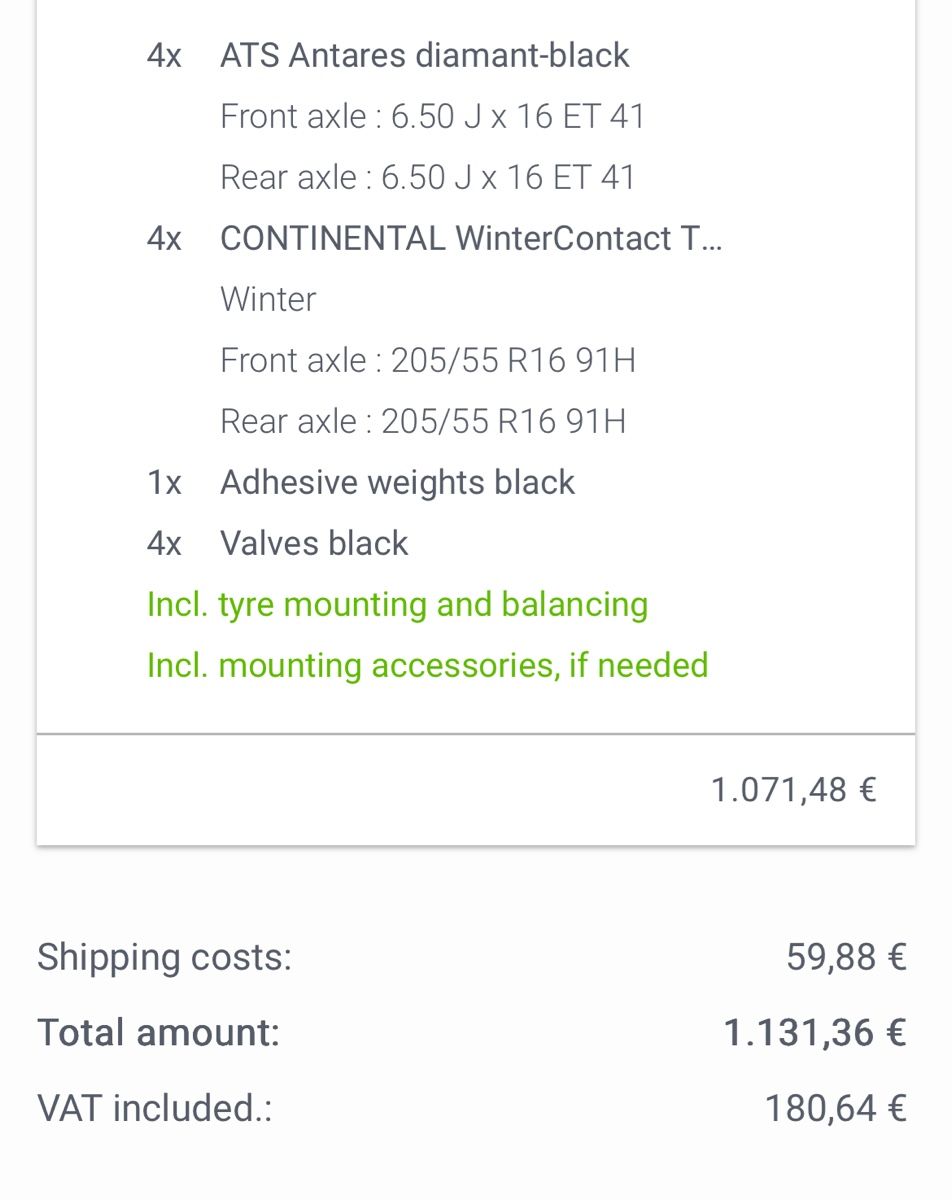
Task: Click the tyre rear axle 205/55 R16 line
Action: pos(422,422)
